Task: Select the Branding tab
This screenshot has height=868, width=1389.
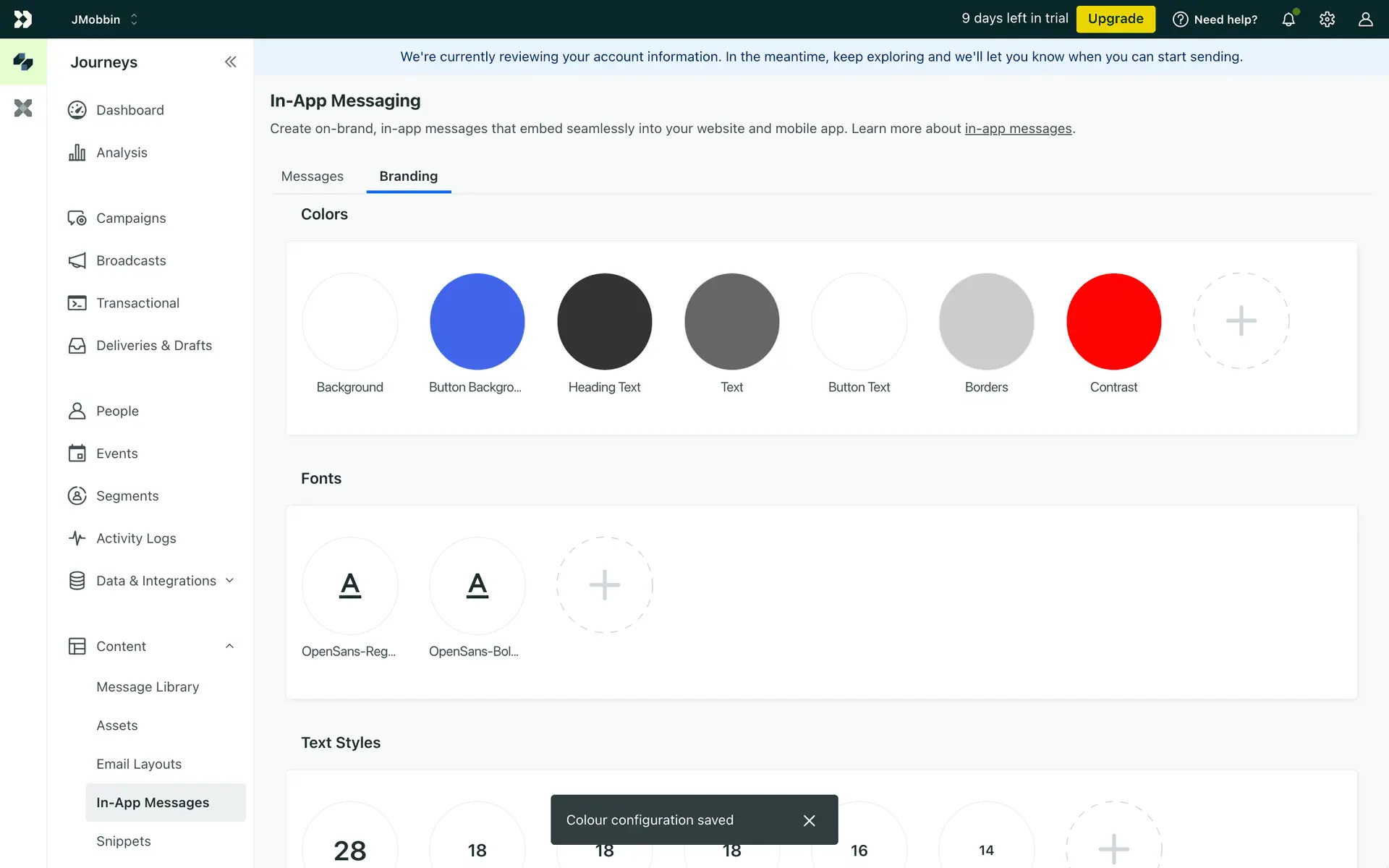Action: pos(408,176)
